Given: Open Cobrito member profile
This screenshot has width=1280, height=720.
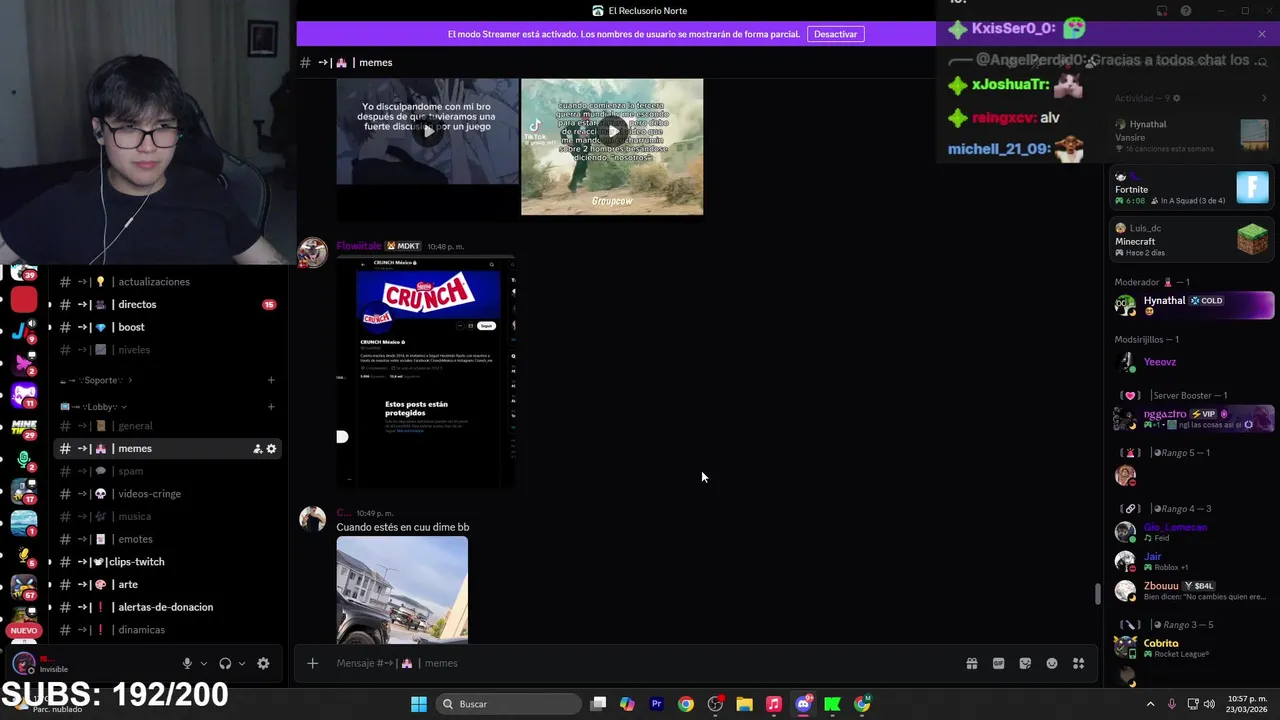Looking at the screenshot, I should 1194,648.
